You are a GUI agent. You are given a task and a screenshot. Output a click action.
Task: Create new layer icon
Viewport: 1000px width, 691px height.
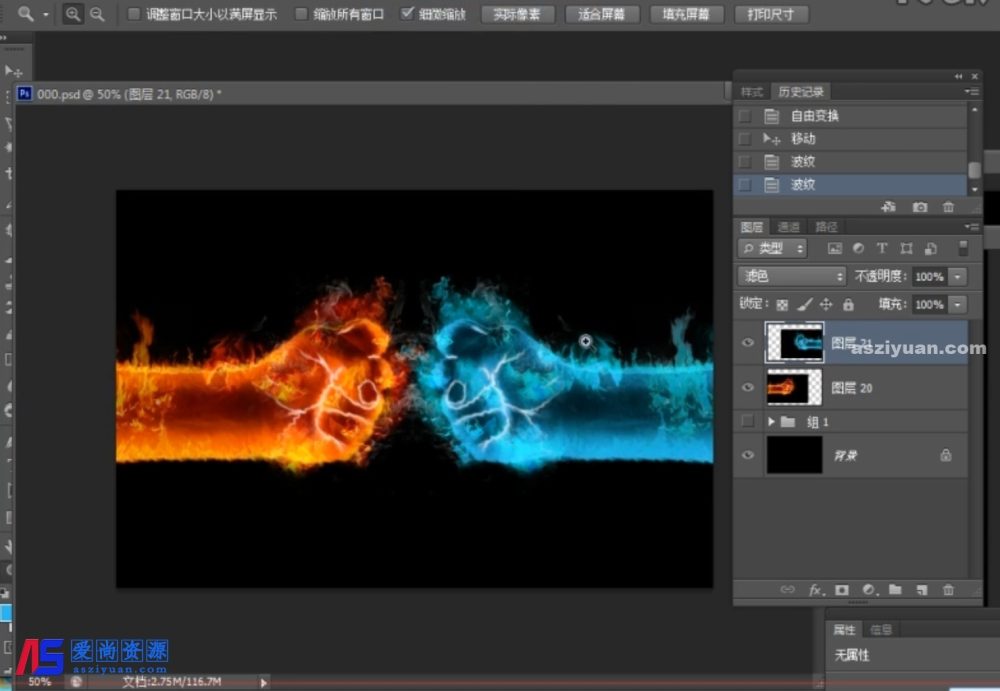pyautogui.click(x=922, y=590)
